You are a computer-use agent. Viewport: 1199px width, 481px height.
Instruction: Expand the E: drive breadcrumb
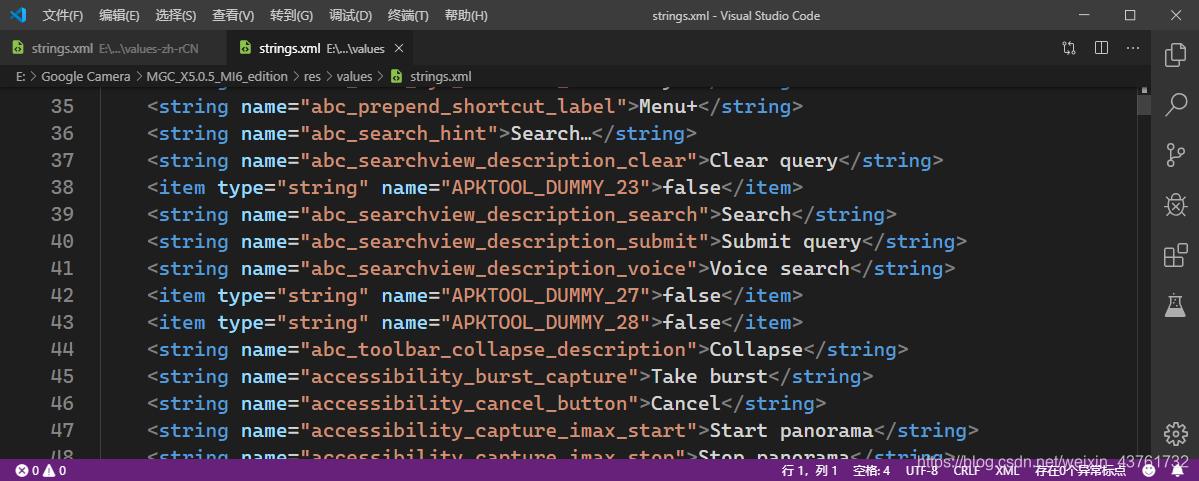[20, 76]
